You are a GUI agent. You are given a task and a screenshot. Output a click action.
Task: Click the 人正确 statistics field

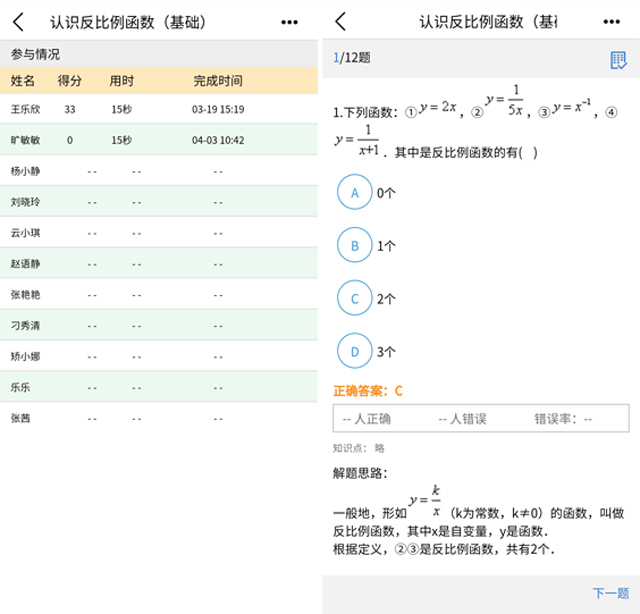[367, 419]
